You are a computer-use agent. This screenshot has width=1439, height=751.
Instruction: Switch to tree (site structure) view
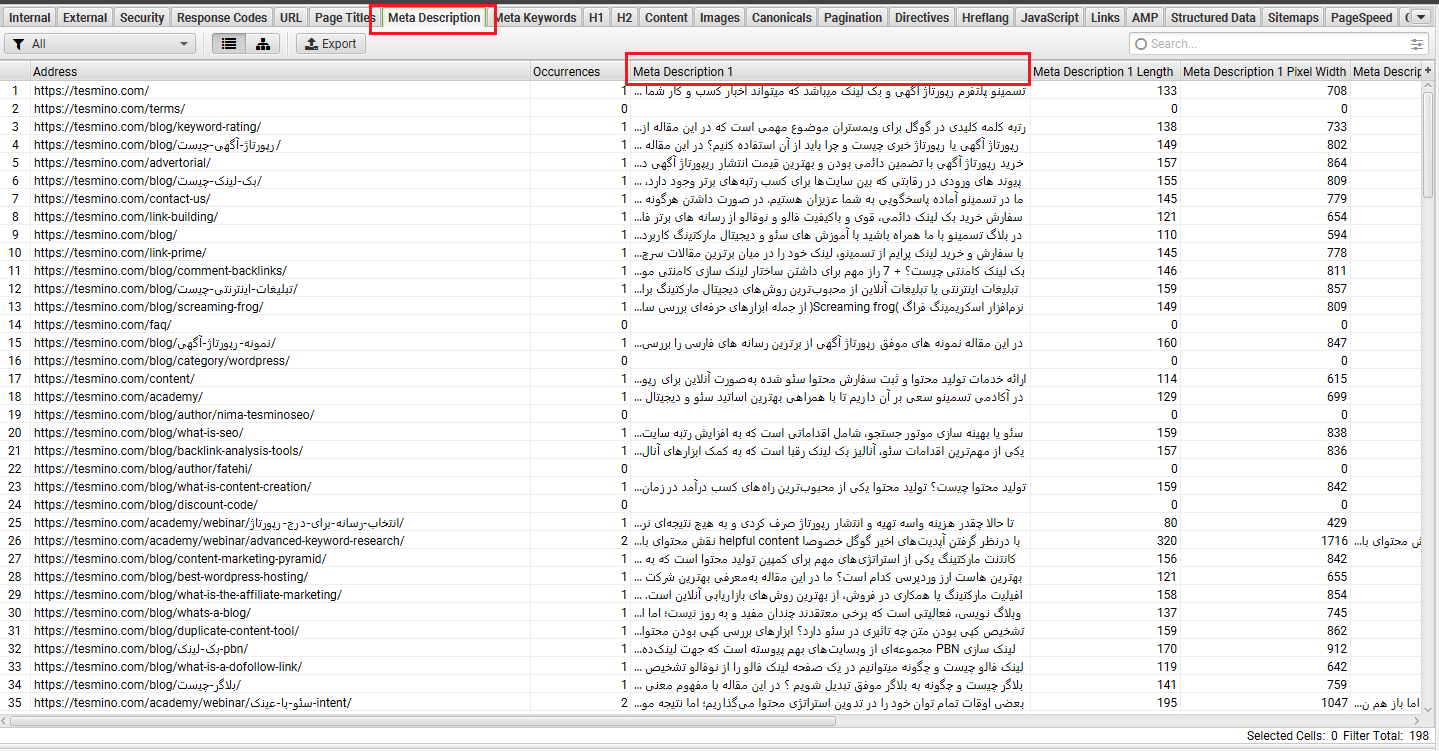pyautogui.click(x=263, y=44)
